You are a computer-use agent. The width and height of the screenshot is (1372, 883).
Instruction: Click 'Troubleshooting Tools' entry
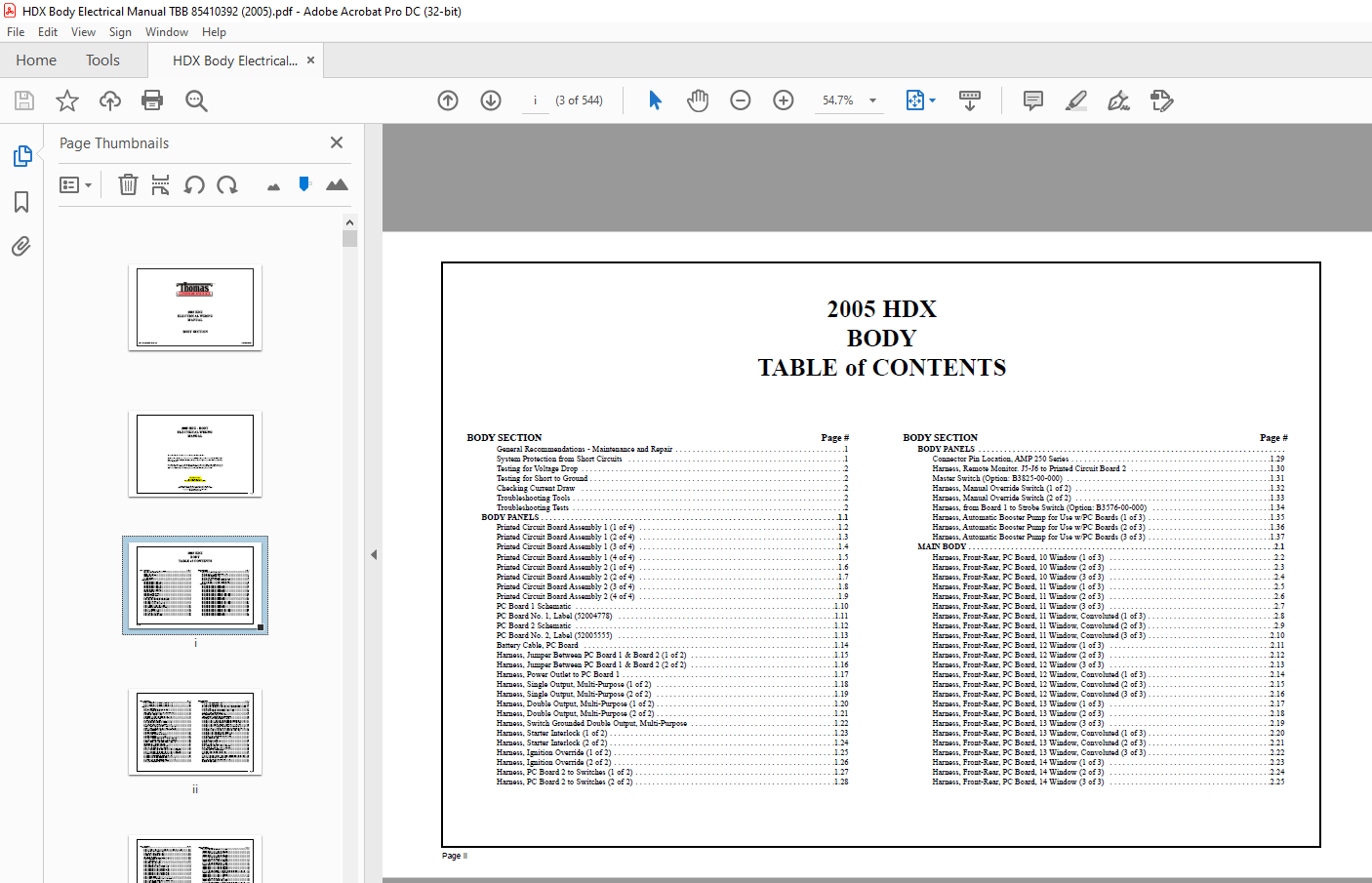point(533,498)
